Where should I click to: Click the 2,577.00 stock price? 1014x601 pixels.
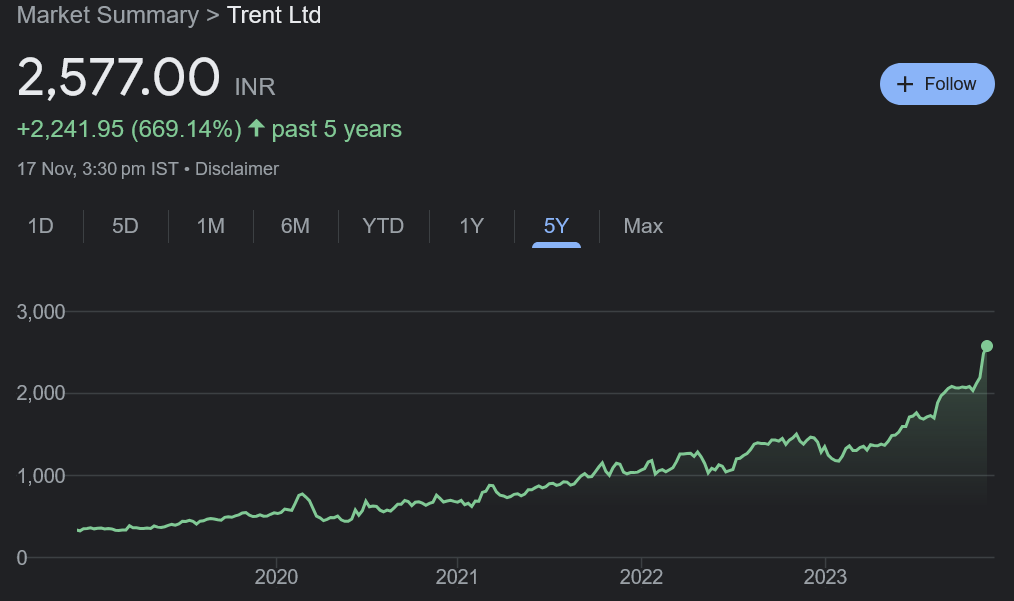tap(118, 78)
